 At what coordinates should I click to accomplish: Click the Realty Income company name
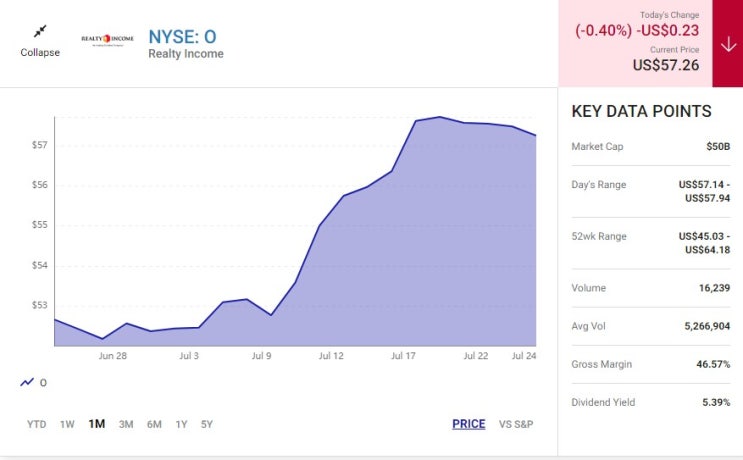pyautogui.click(x=186, y=54)
